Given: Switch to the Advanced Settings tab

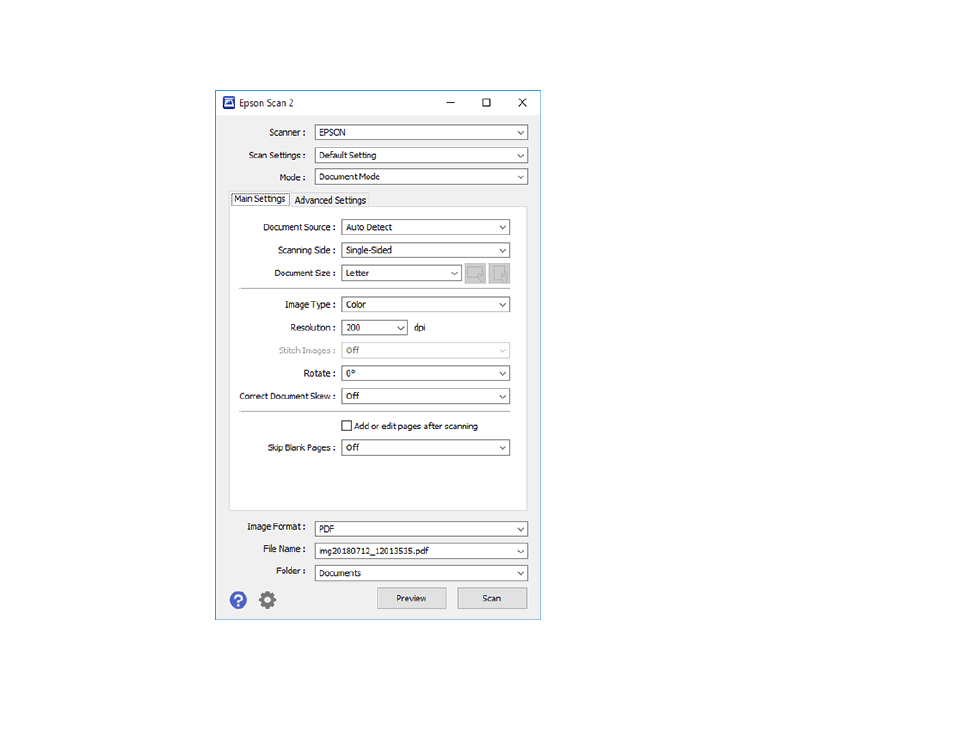Looking at the screenshot, I should [x=330, y=200].
